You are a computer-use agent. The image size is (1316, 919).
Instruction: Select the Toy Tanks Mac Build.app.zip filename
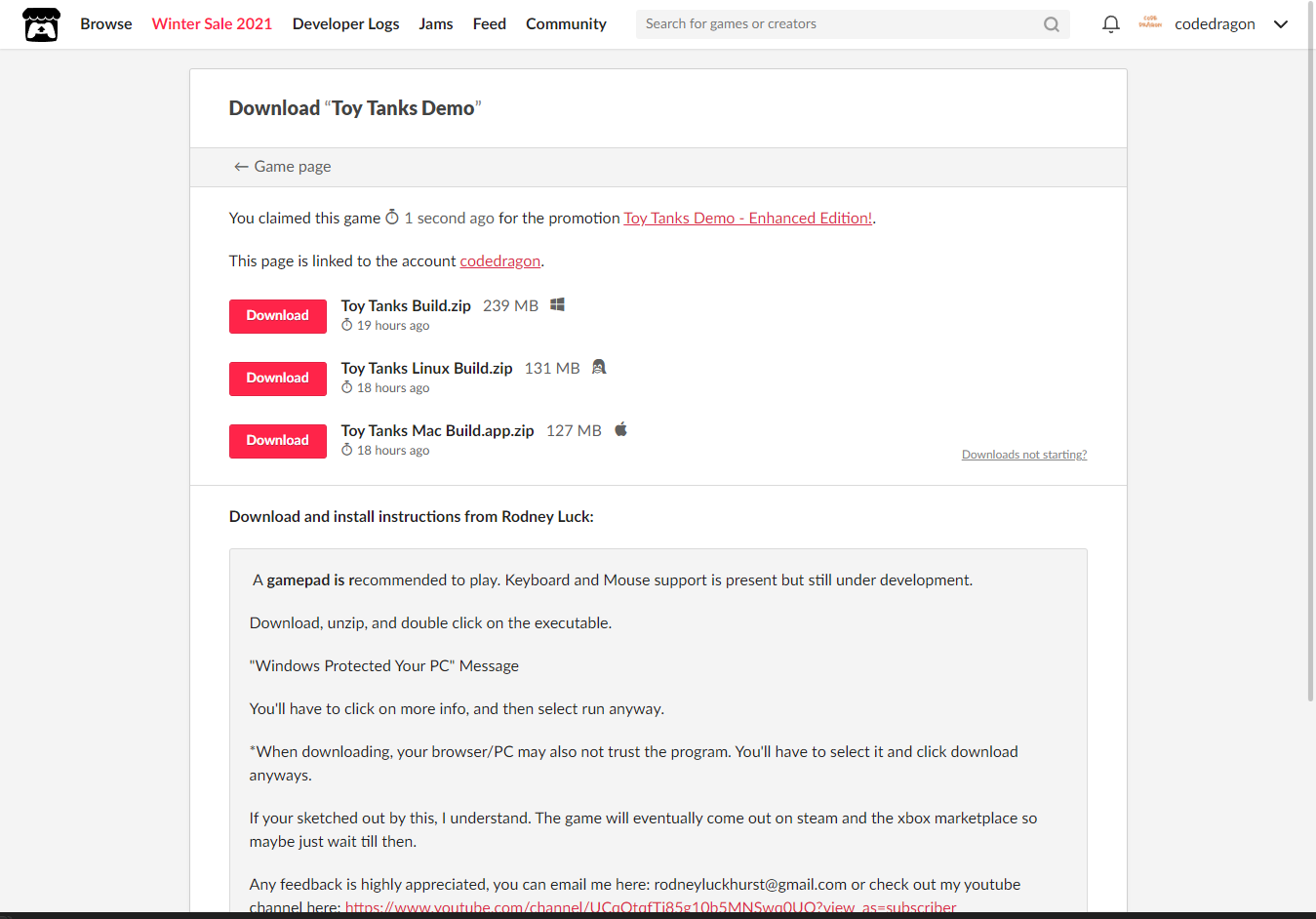[437, 431]
